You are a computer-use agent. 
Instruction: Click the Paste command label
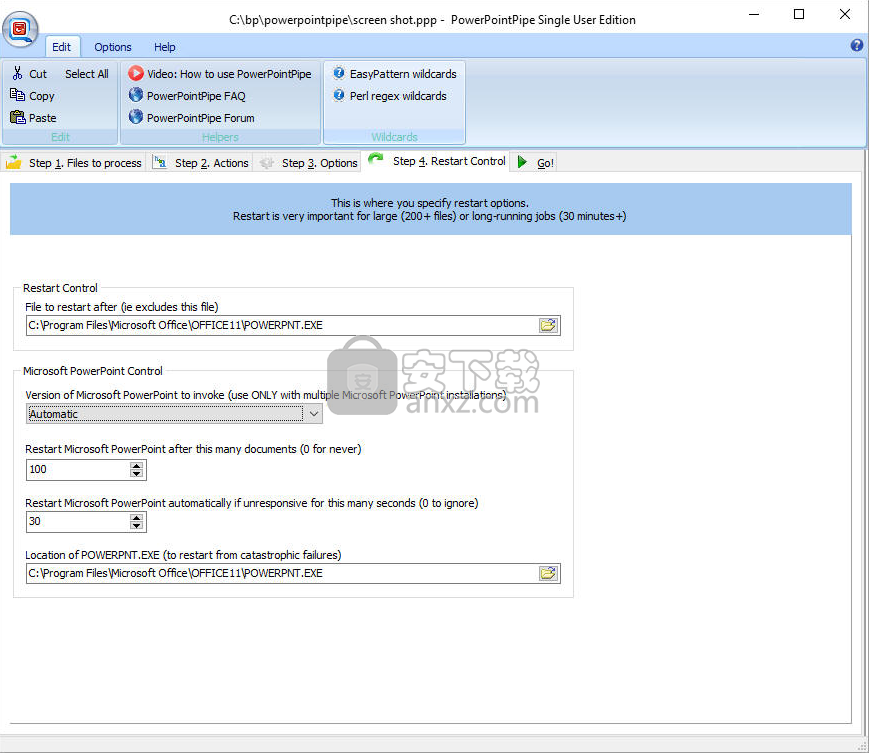coord(43,118)
